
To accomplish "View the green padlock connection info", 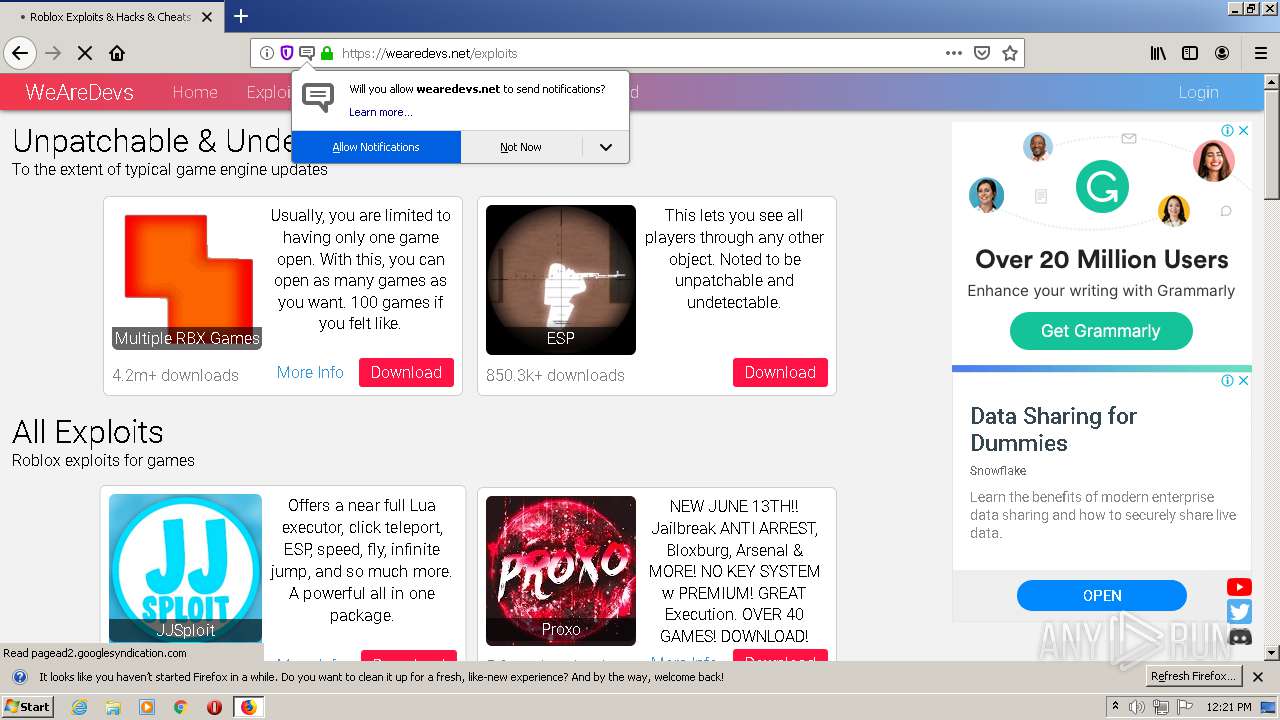I will click(327, 53).
